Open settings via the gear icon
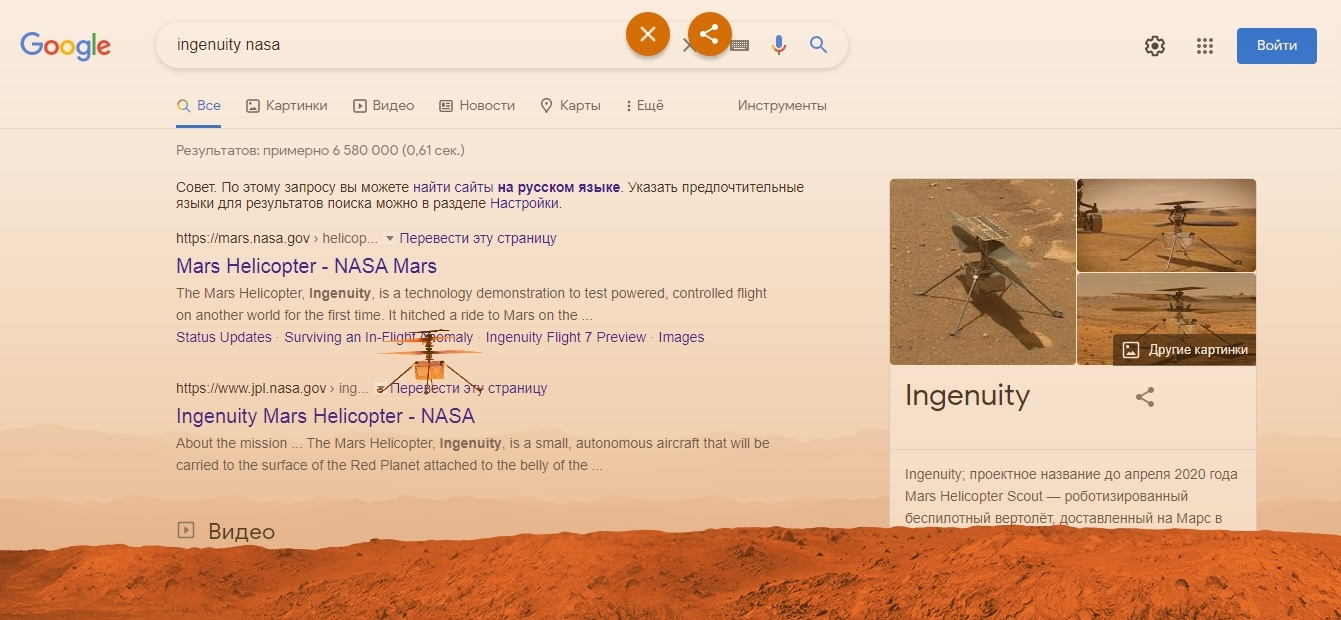The width and height of the screenshot is (1341, 620). (1155, 46)
